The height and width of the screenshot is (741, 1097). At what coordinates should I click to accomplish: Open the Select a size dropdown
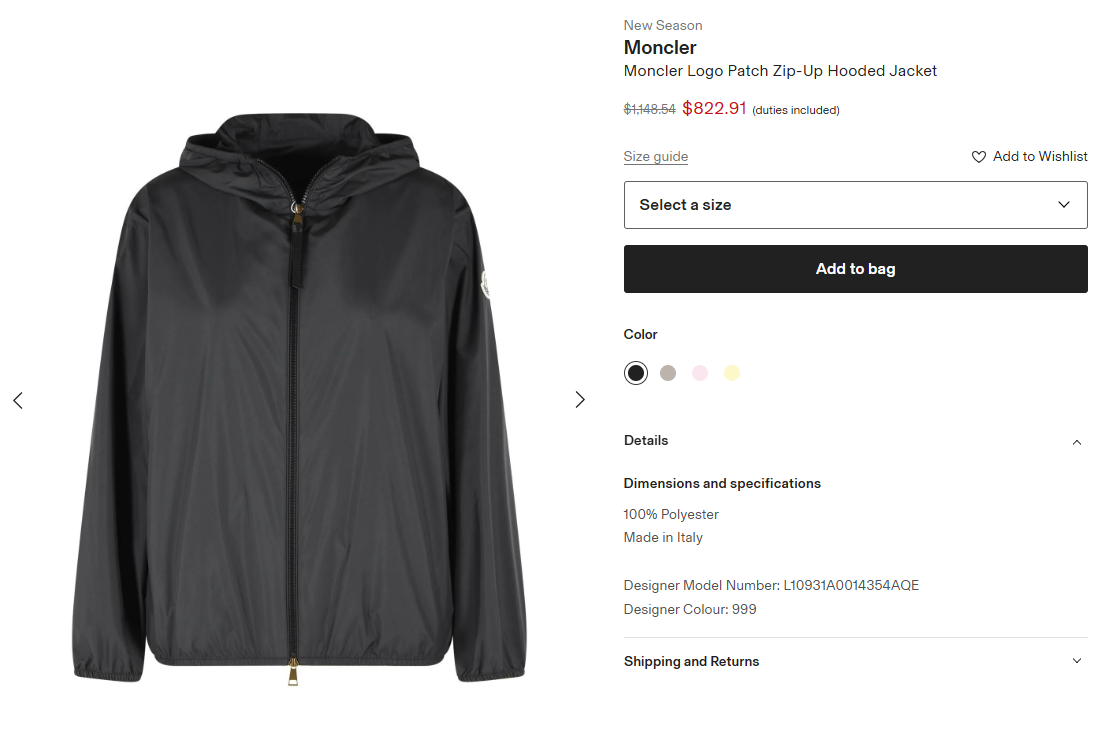click(x=855, y=205)
